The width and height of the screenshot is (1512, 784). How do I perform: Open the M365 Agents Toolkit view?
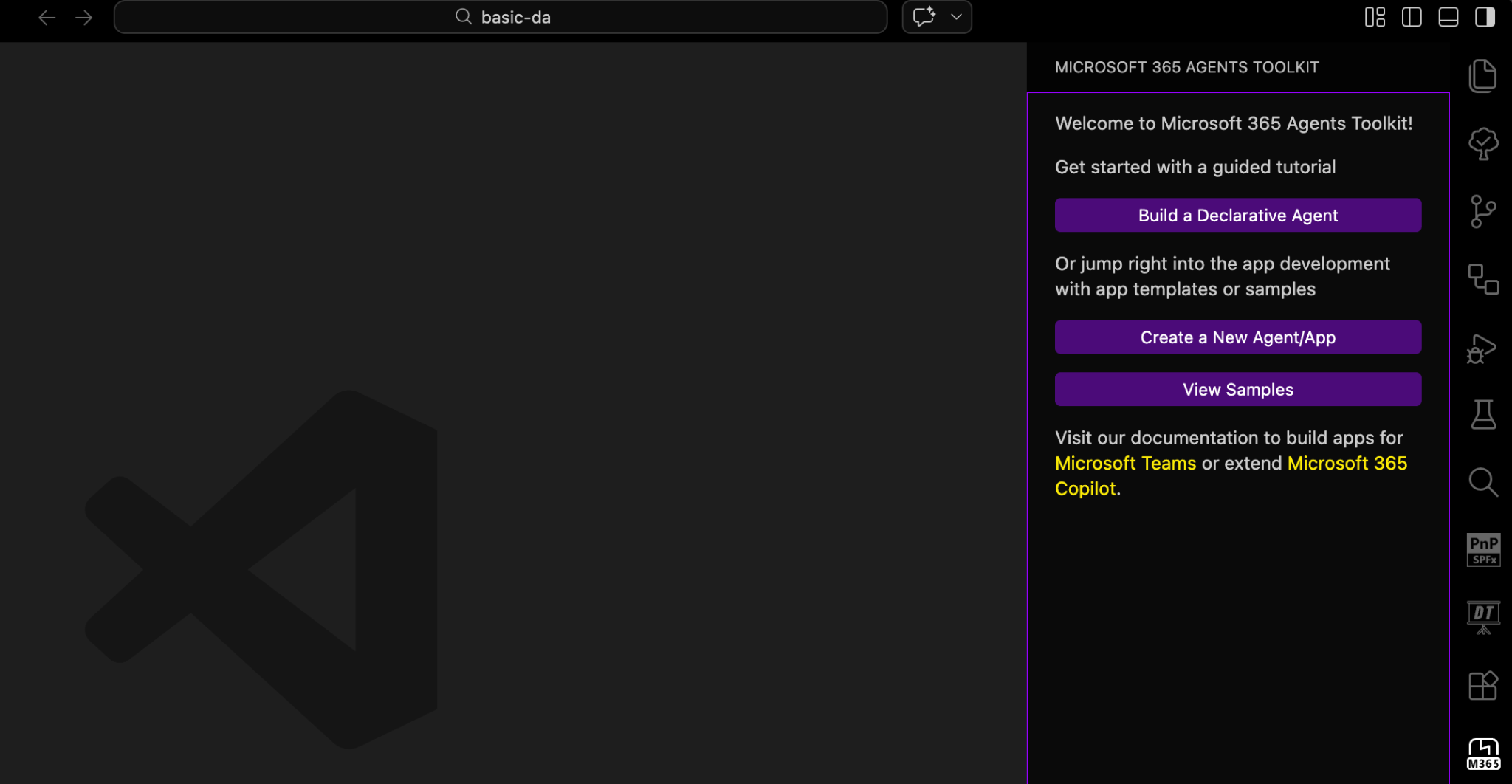1482,754
